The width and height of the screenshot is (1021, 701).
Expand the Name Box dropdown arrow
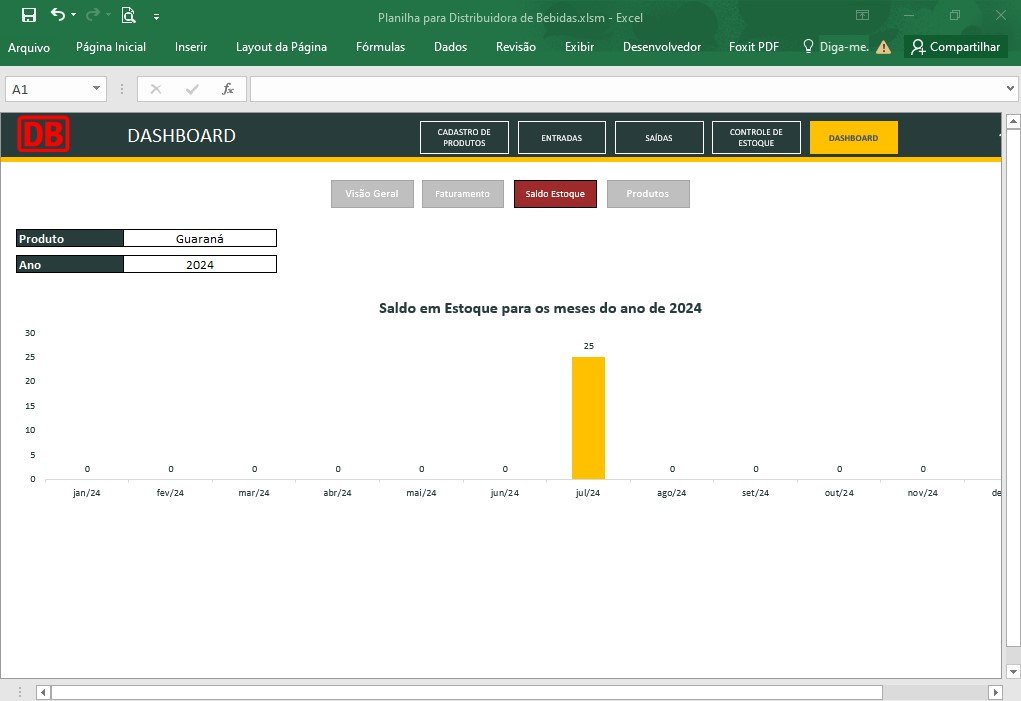point(96,89)
